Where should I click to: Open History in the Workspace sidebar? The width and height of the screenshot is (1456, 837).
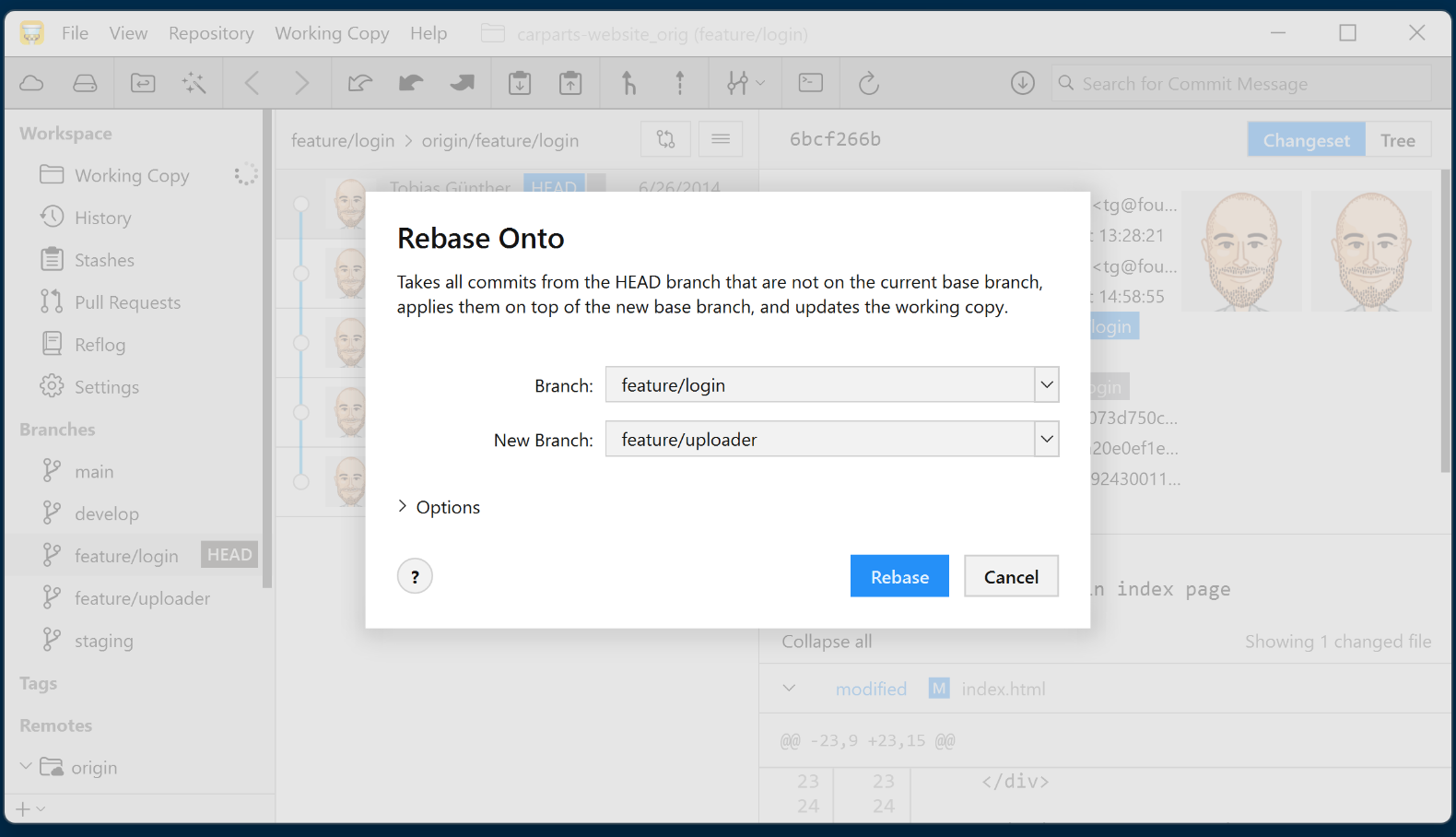(102, 218)
